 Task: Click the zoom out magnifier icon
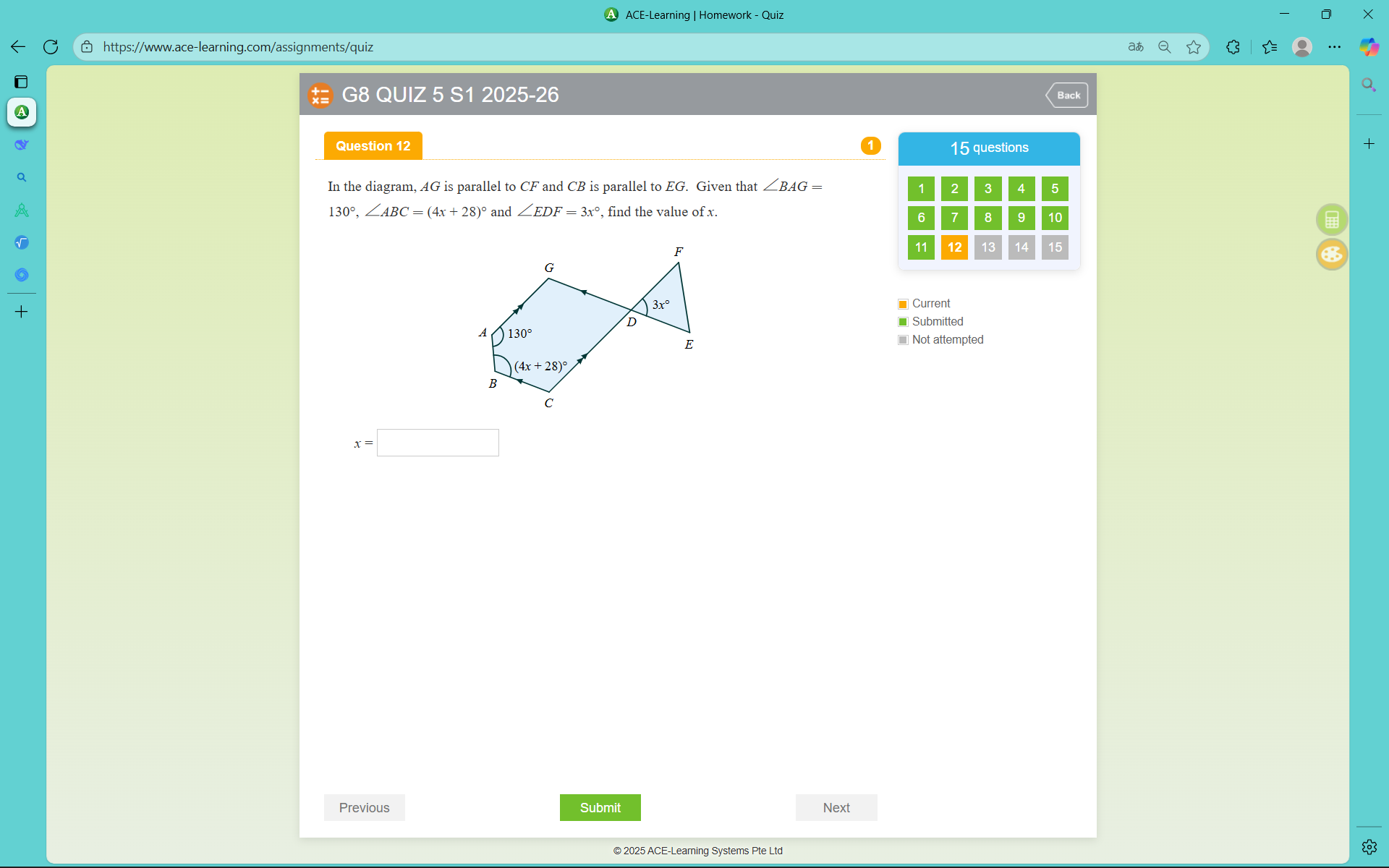tap(1165, 47)
